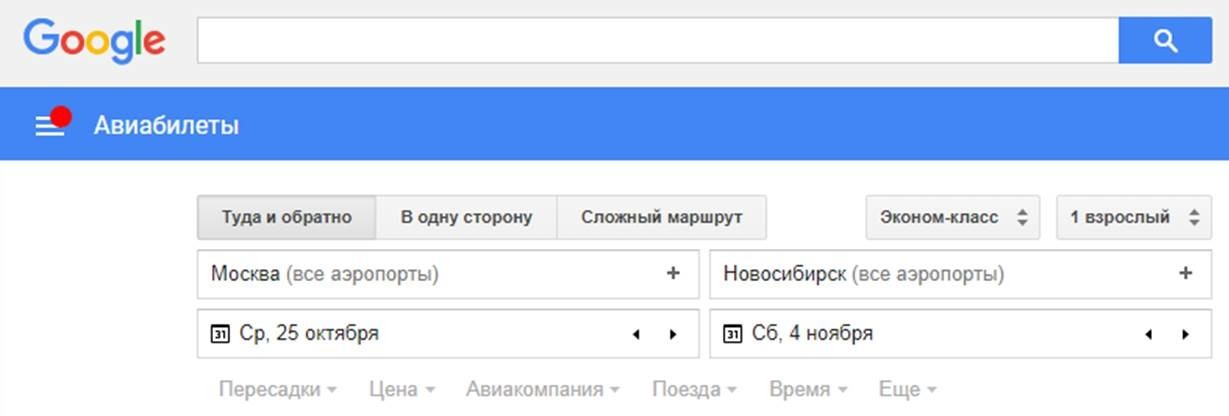Open the hamburger menu icon
Viewport: 1229px width, 416px height.
49,126
